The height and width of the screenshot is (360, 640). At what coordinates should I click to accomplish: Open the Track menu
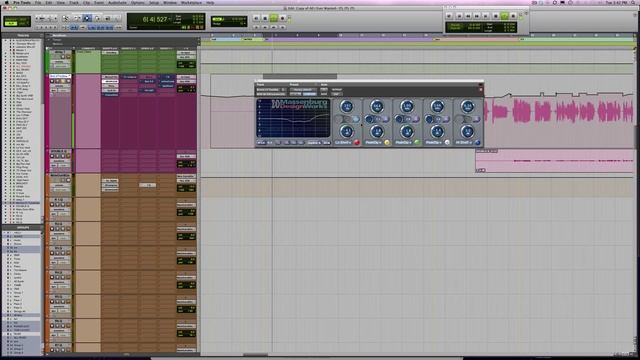pyautogui.click(x=74, y=2)
